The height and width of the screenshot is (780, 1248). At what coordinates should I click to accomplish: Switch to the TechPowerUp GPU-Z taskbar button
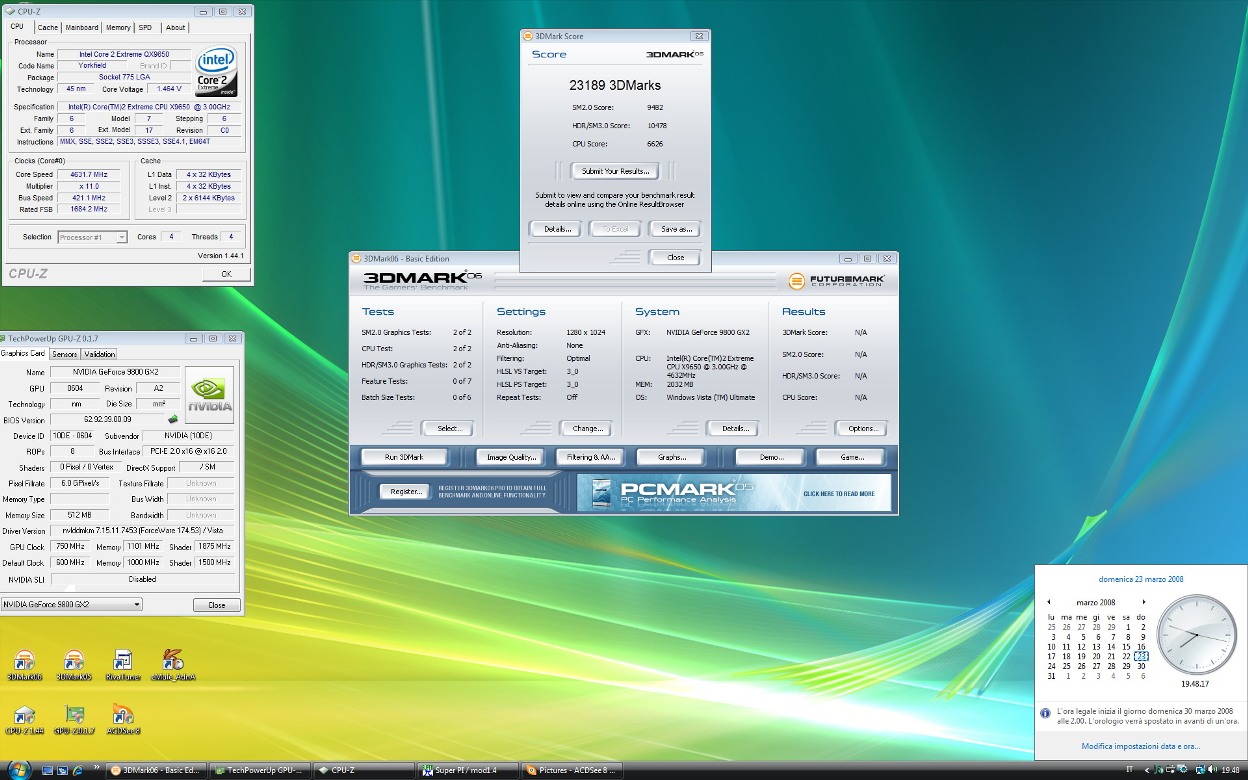click(x=259, y=770)
